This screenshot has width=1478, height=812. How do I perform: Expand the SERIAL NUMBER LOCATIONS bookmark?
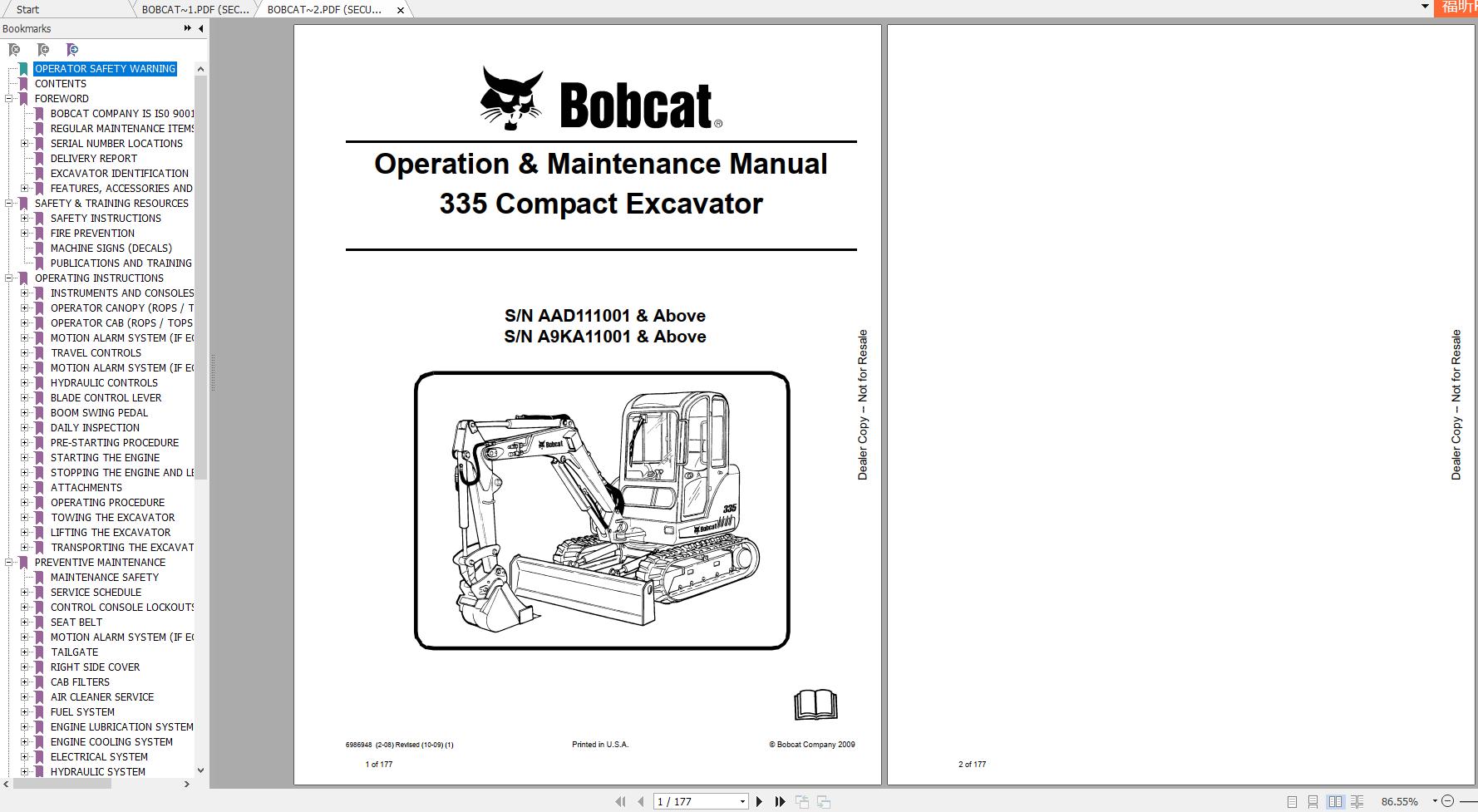[23, 143]
